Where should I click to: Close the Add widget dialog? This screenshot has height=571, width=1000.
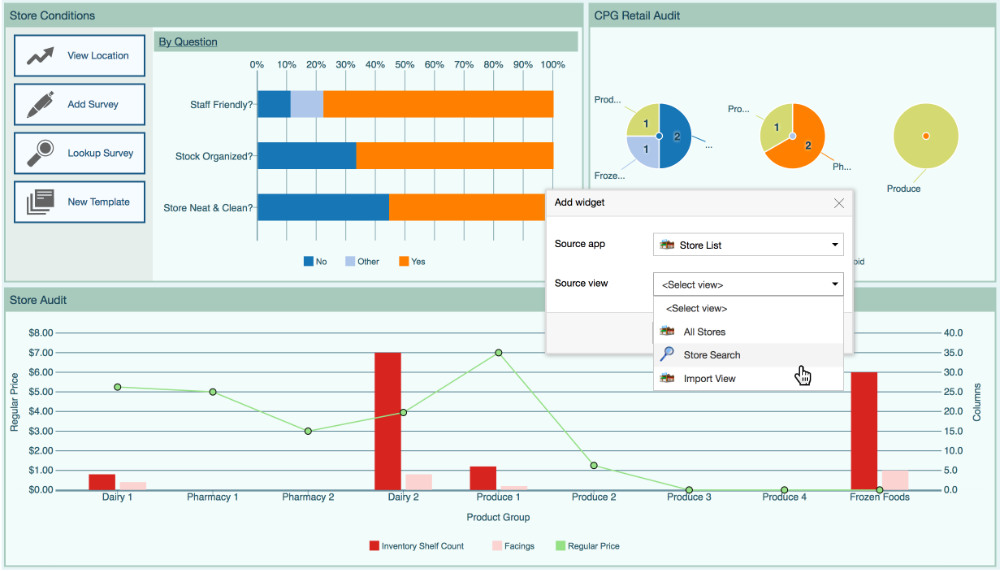(x=839, y=203)
